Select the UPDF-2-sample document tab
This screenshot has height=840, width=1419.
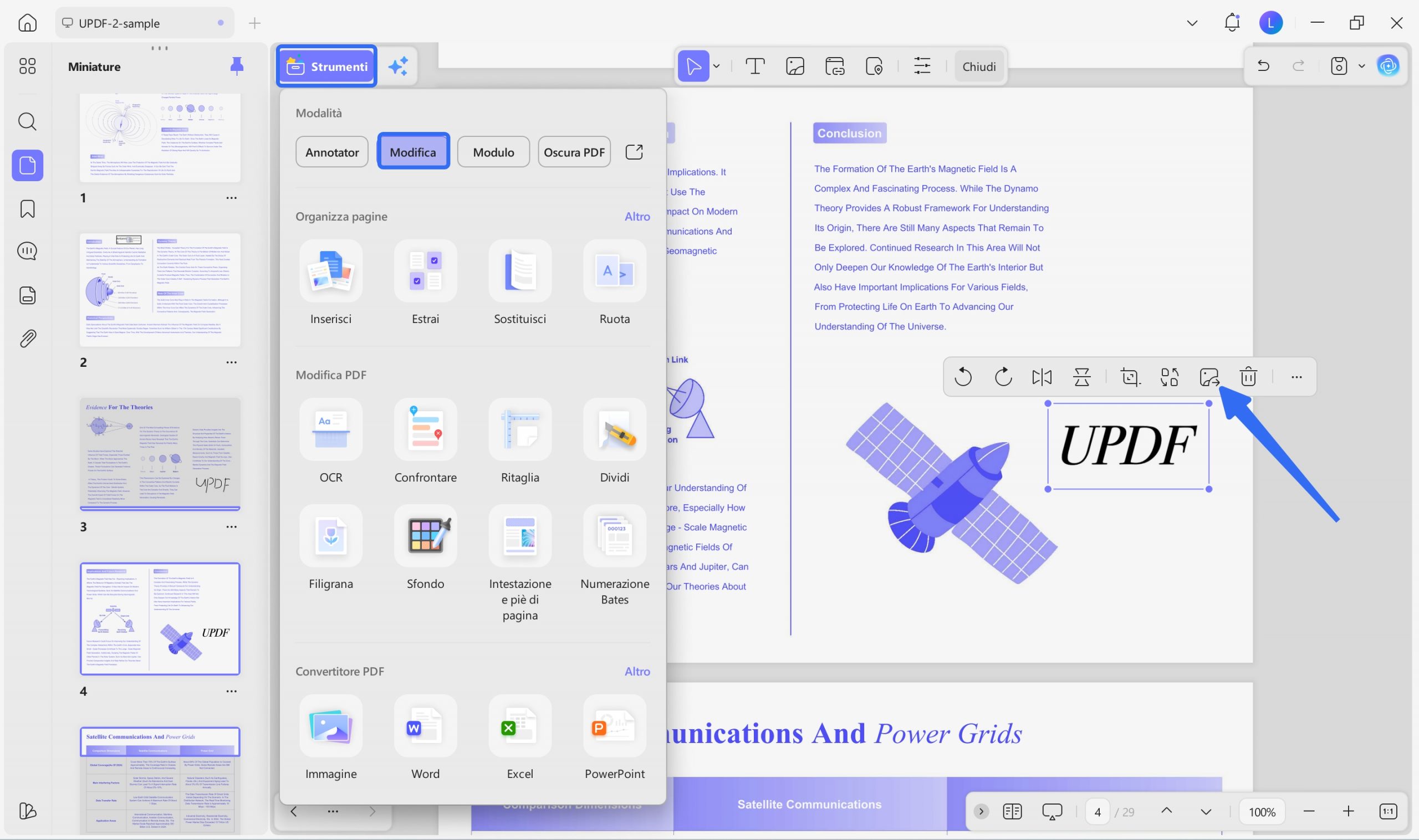coord(144,23)
